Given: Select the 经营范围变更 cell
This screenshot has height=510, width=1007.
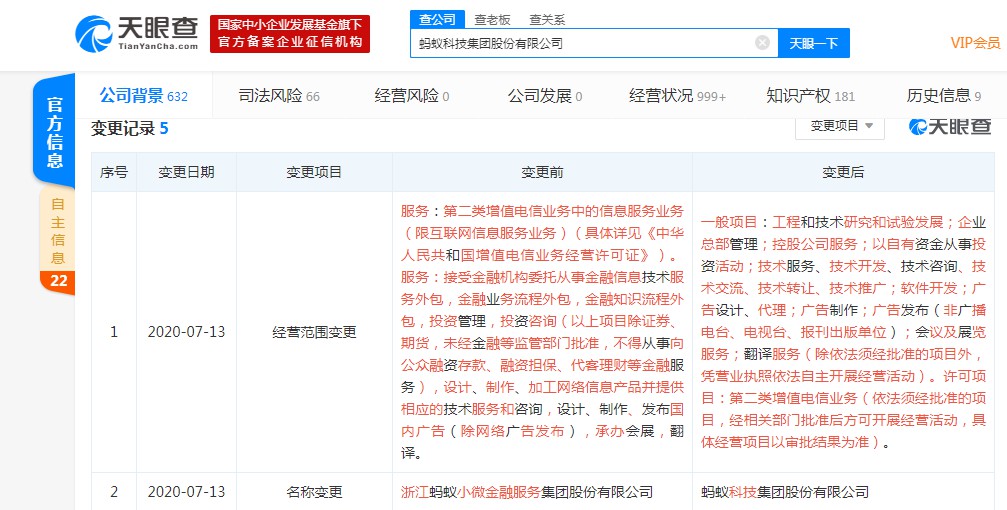Looking at the screenshot, I should (x=314, y=332).
